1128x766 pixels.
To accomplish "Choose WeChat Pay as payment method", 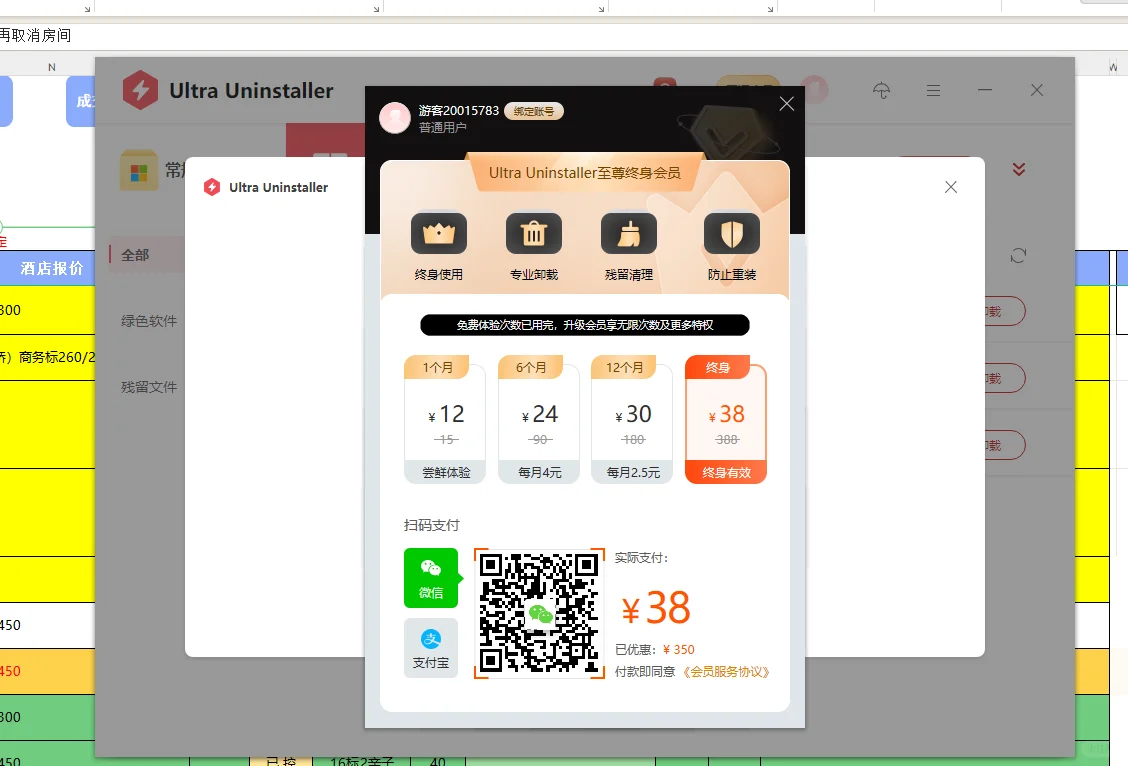I will 431,578.
